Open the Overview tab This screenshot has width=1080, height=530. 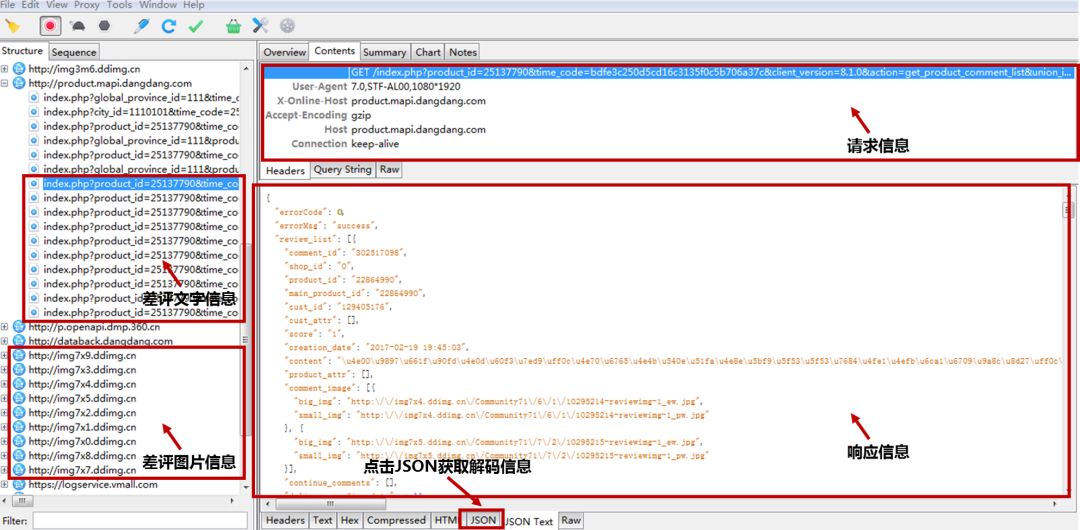tap(284, 52)
